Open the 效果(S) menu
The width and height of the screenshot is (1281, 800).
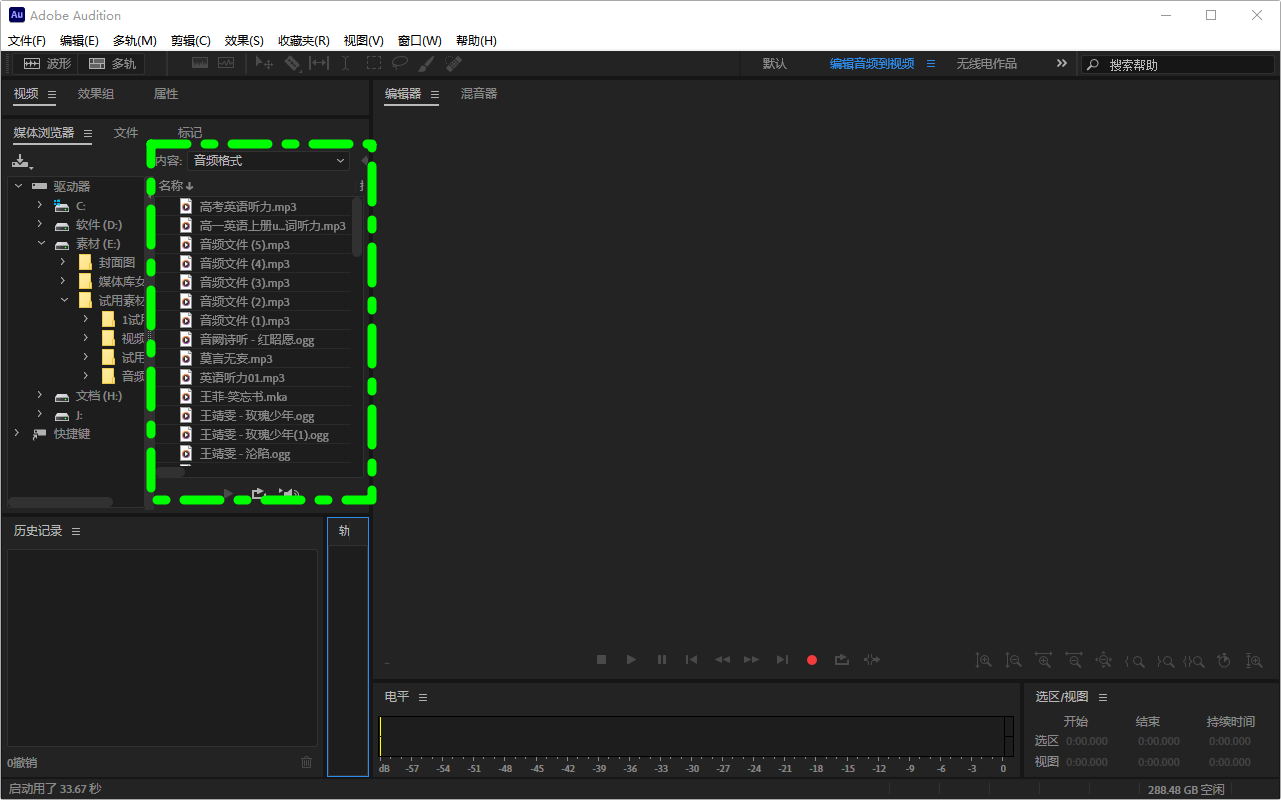tap(244, 41)
